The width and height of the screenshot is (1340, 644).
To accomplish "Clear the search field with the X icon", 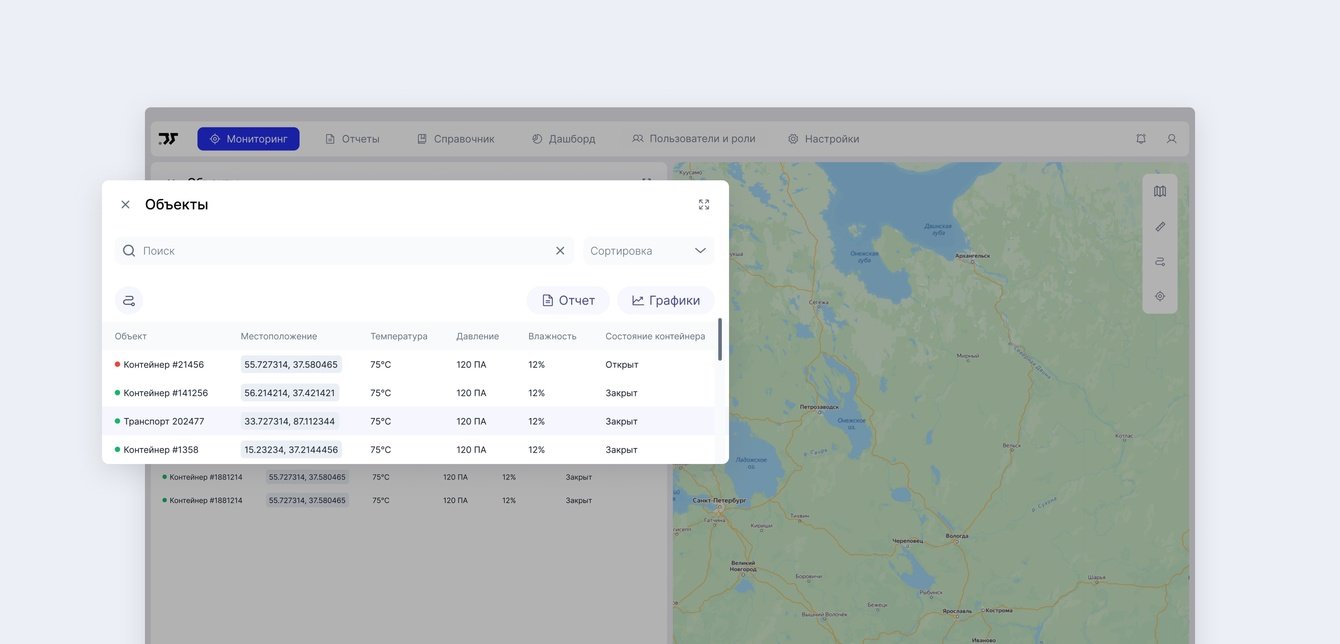I will pos(560,251).
